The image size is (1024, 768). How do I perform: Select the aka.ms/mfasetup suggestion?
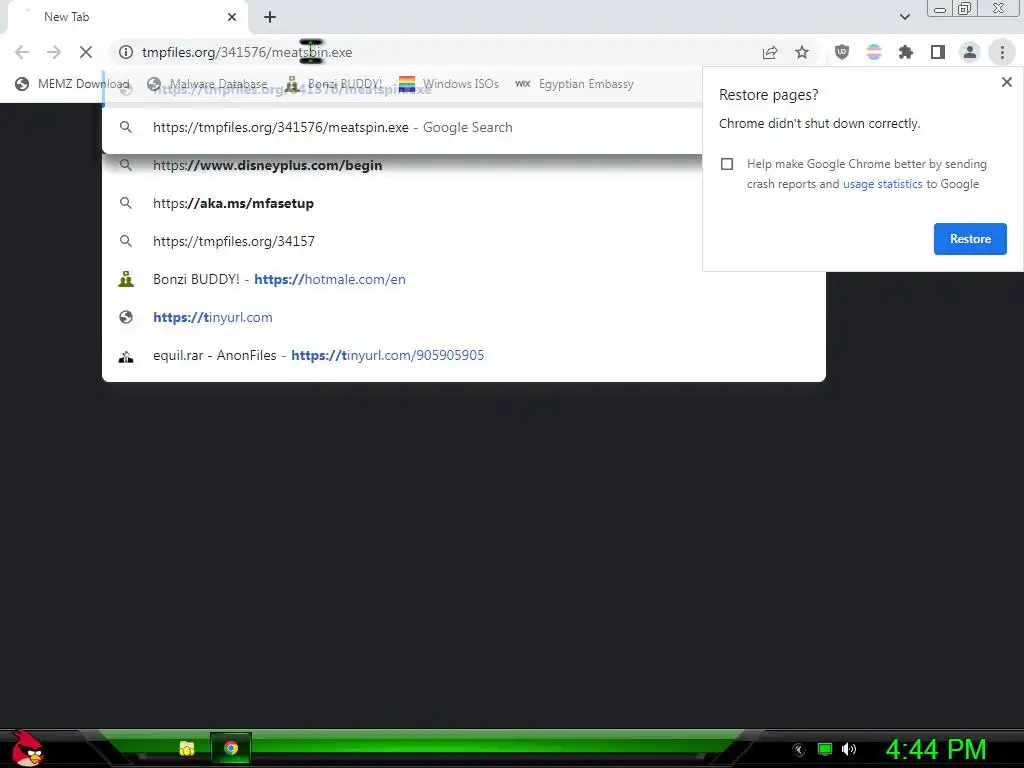(402, 203)
